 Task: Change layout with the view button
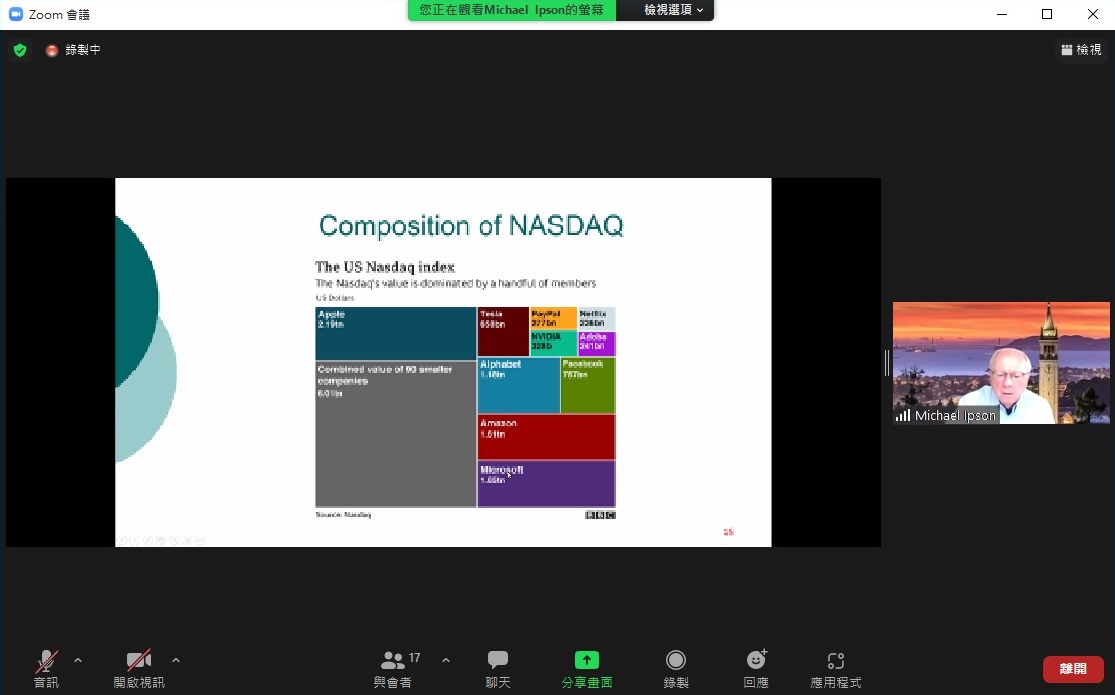click(x=1081, y=50)
